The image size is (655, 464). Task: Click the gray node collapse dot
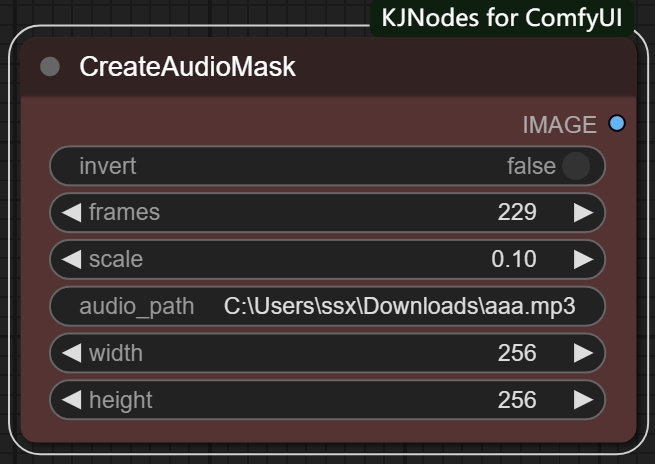(x=50, y=68)
